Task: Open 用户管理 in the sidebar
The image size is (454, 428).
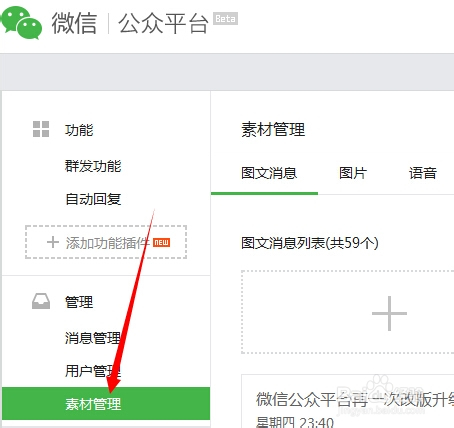Action: (x=93, y=371)
